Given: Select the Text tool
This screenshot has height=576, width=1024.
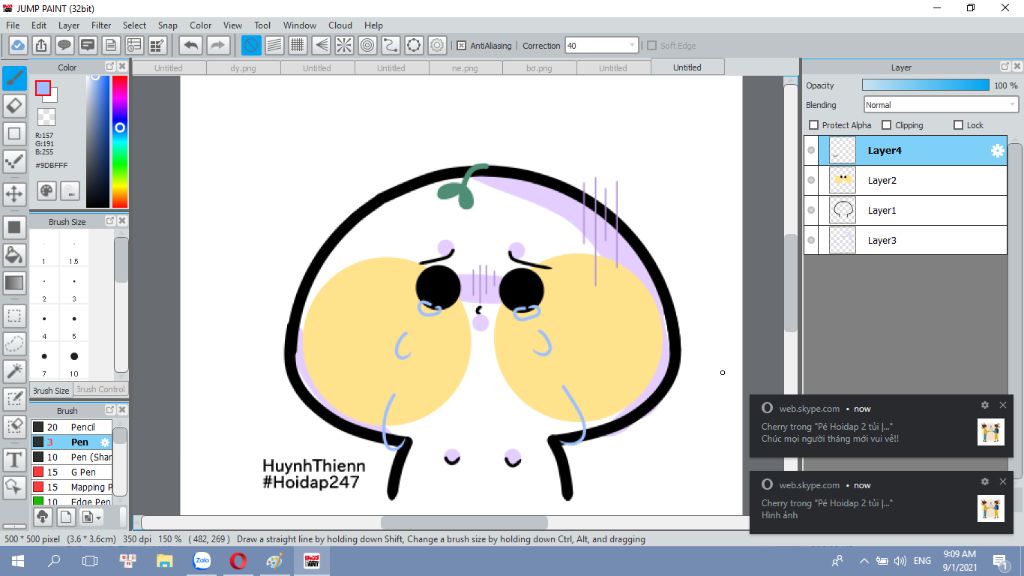Looking at the screenshot, I should coord(14,460).
